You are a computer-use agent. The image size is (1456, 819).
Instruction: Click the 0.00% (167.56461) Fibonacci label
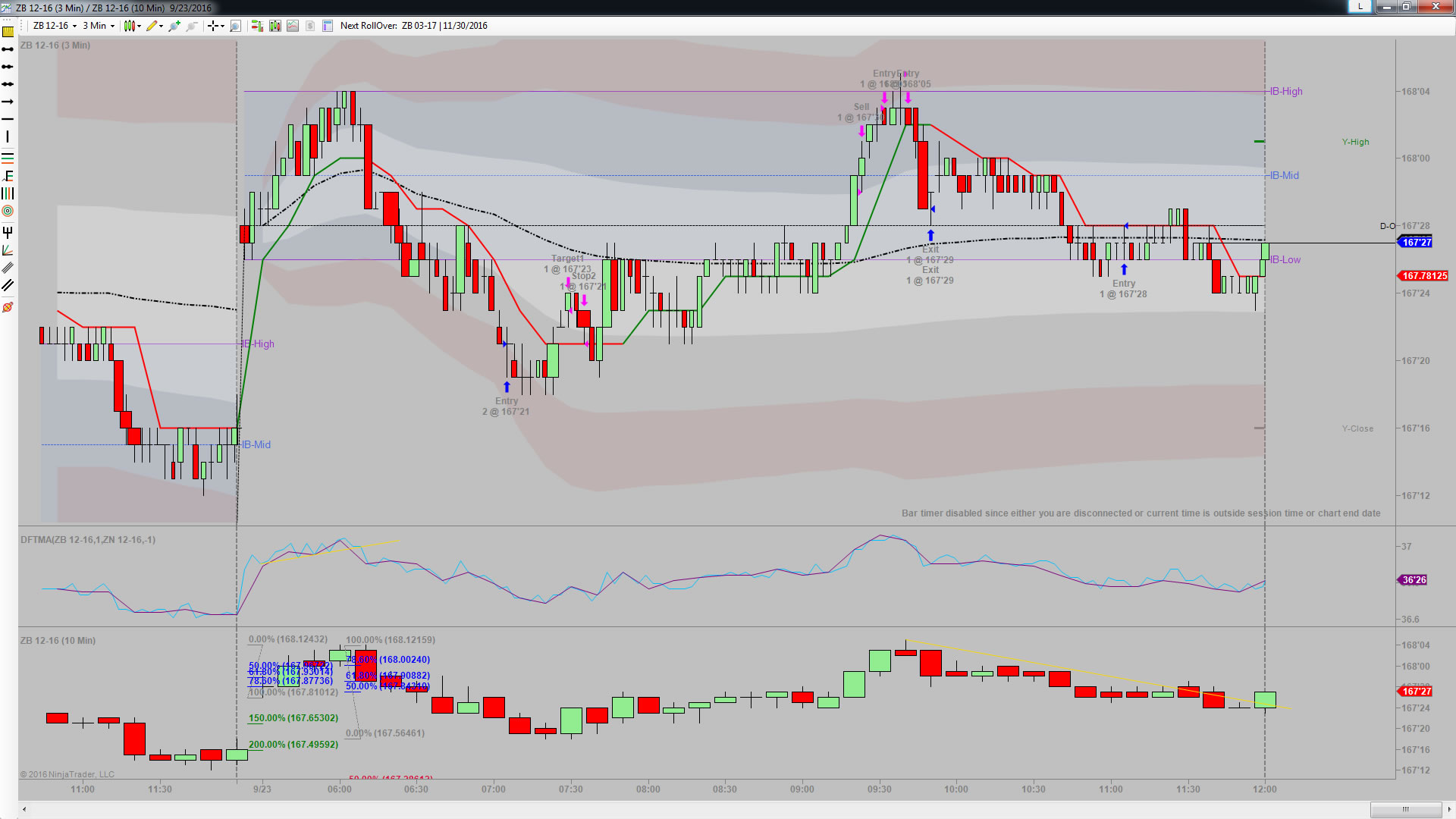coord(385,733)
